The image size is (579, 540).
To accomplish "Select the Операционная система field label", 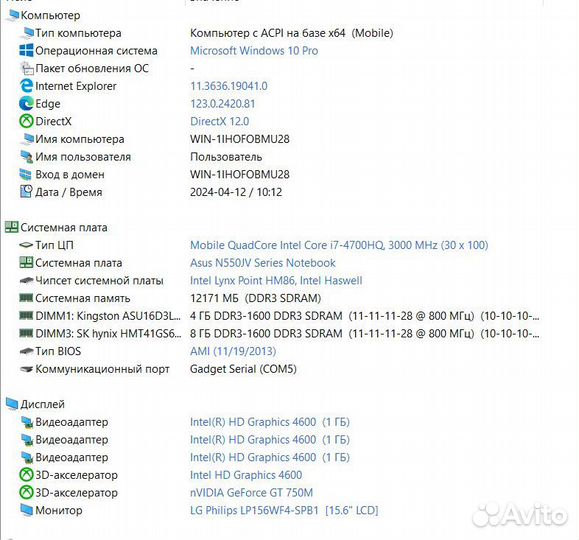I will pyautogui.click(x=96, y=51).
